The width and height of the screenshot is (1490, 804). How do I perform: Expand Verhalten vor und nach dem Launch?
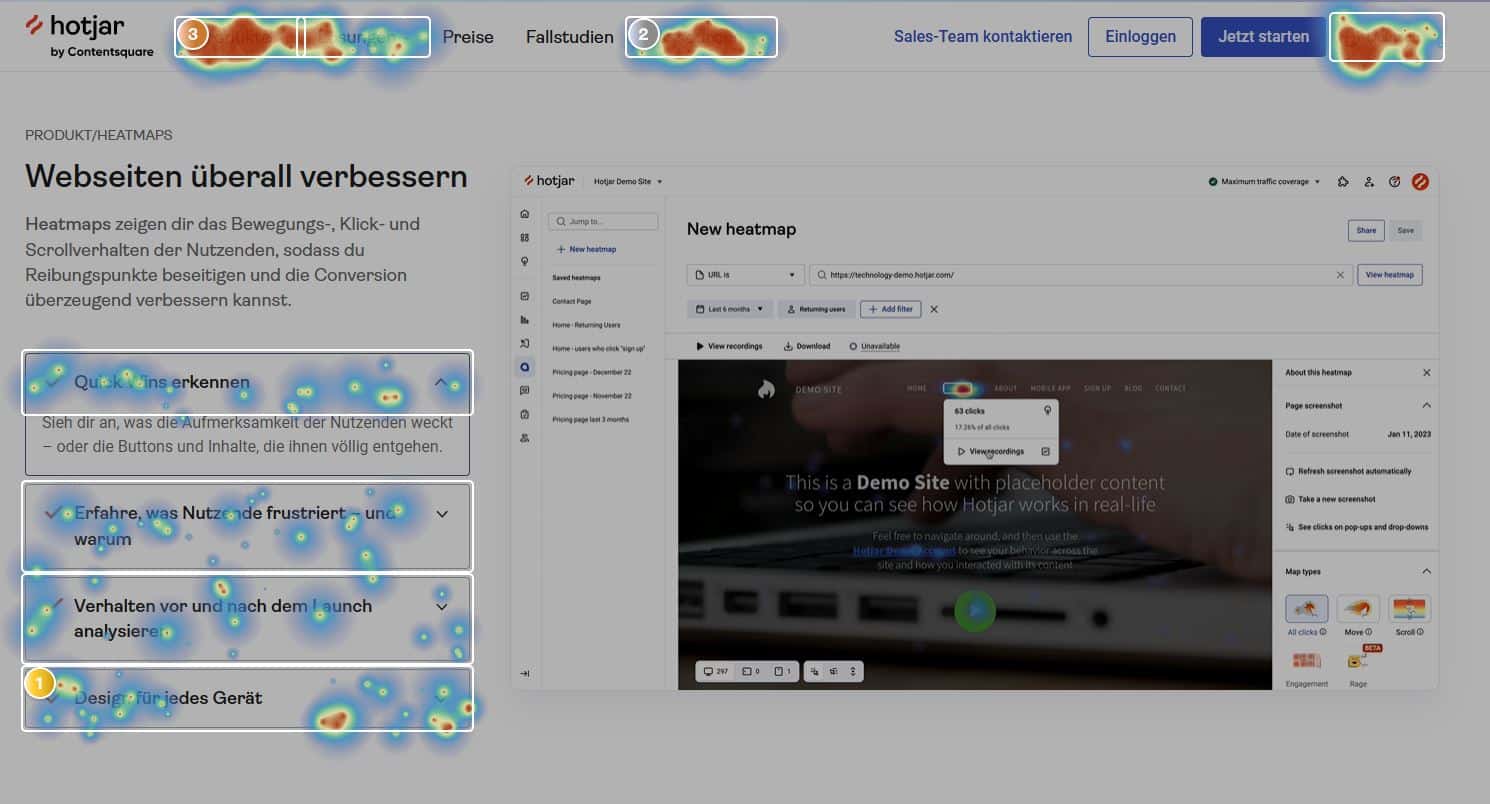coord(247,618)
